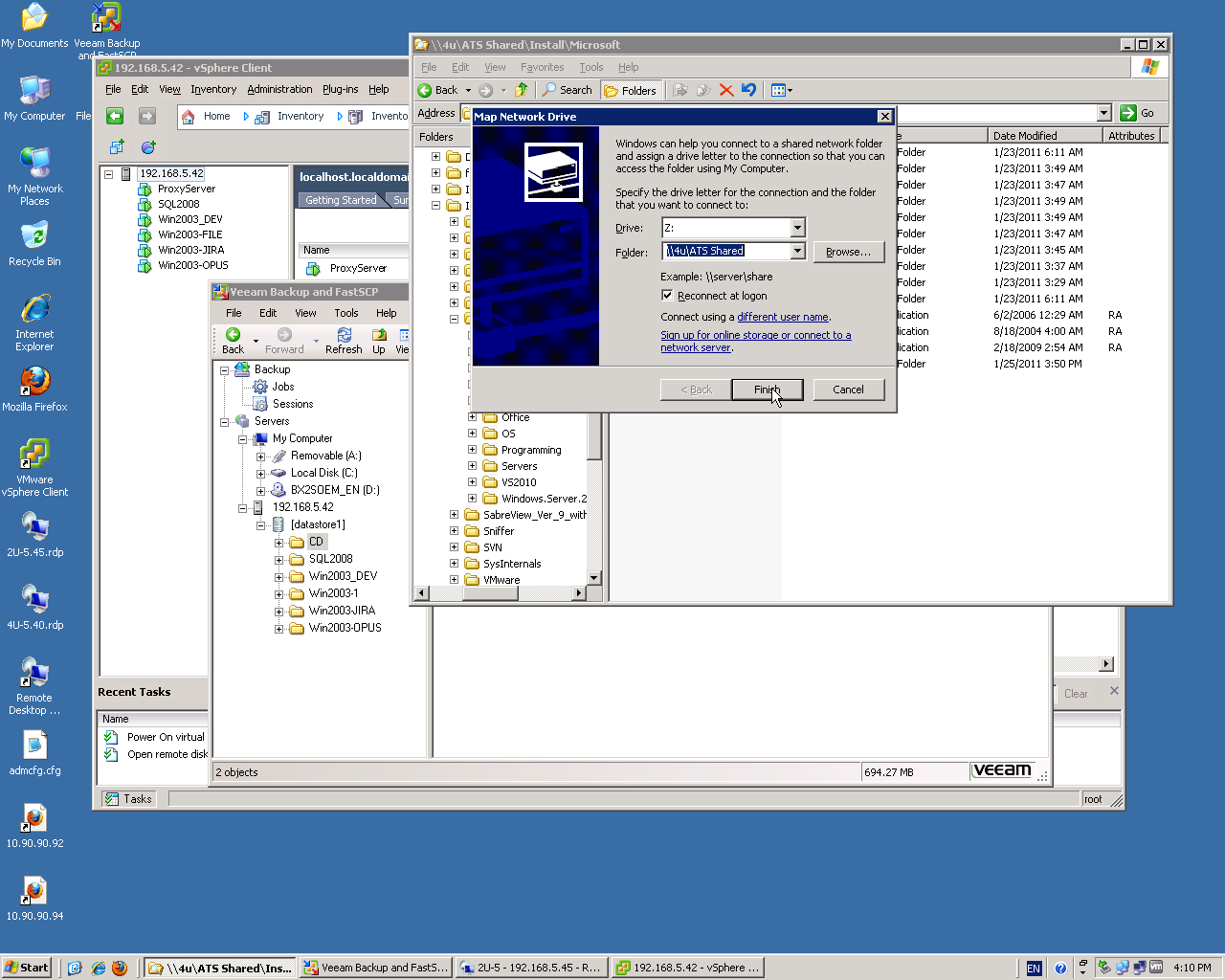
Task: Open the Favorites menu in Explorer
Action: 542,67
